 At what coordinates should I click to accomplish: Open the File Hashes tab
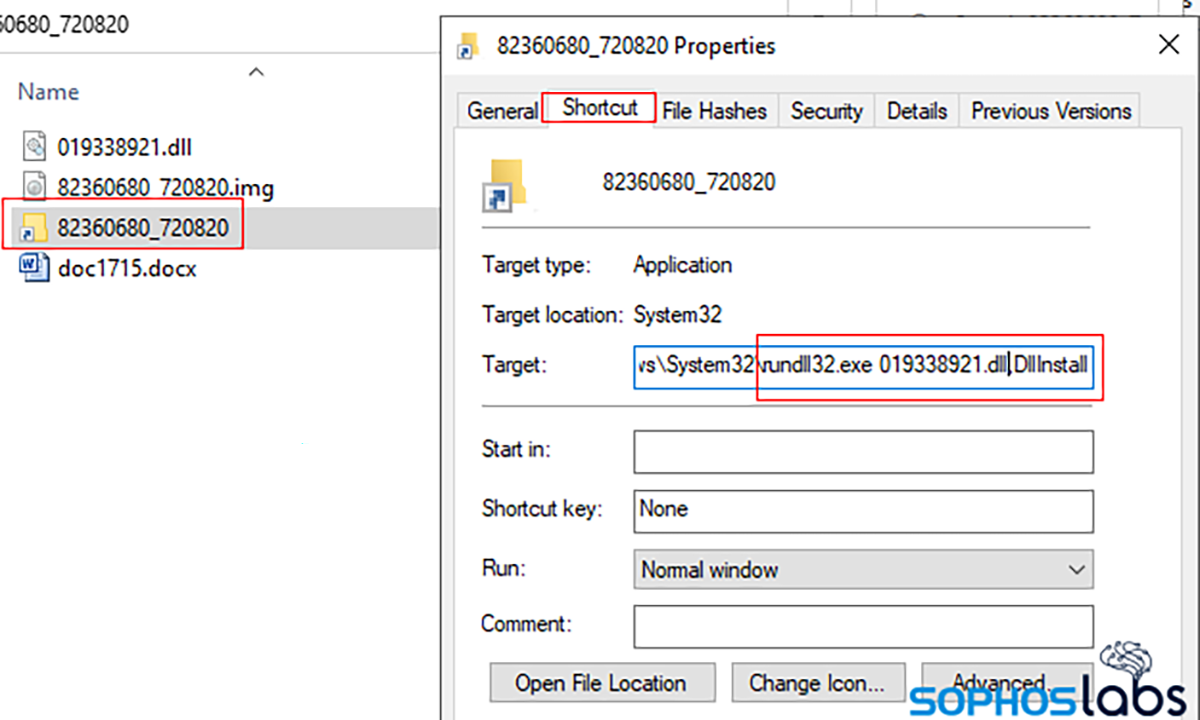coord(714,111)
